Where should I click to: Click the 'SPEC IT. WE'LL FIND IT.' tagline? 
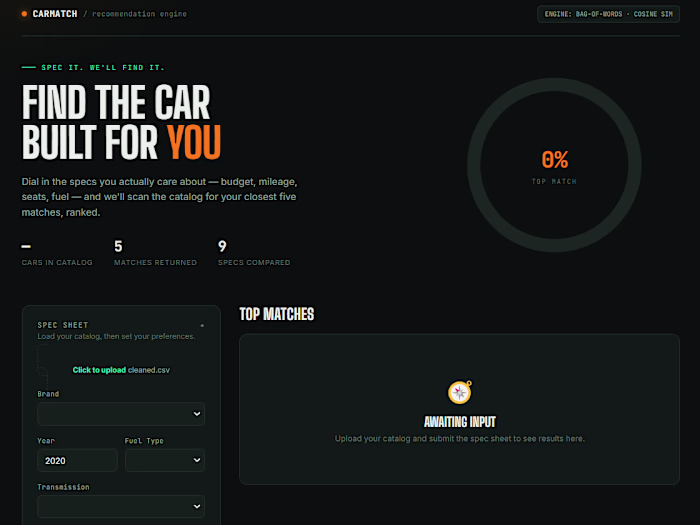(x=103, y=67)
